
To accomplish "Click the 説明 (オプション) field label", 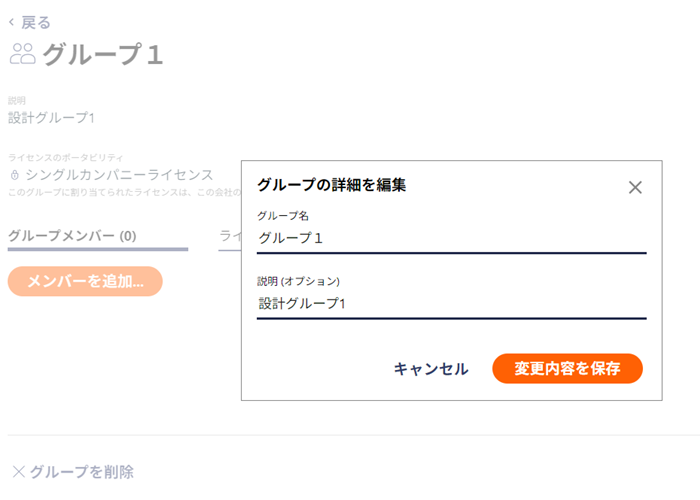I will tap(298, 281).
